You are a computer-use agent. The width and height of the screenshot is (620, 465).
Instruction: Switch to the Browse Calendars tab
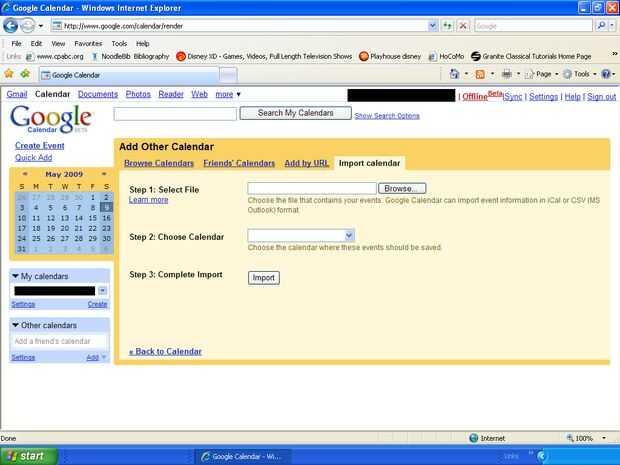point(159,163)
